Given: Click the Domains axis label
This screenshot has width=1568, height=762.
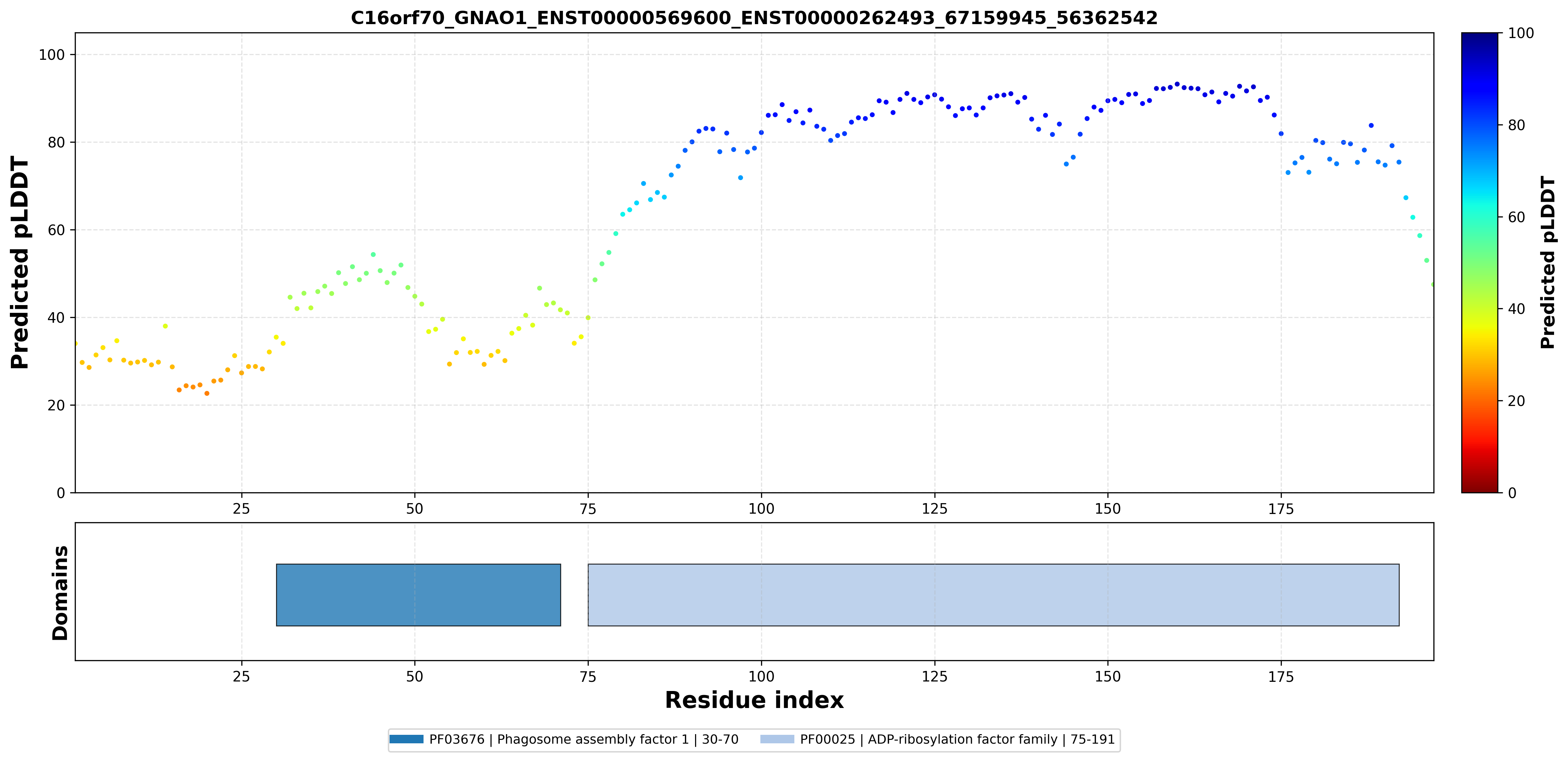Looking at the screenshot, I should pos(59,593).
